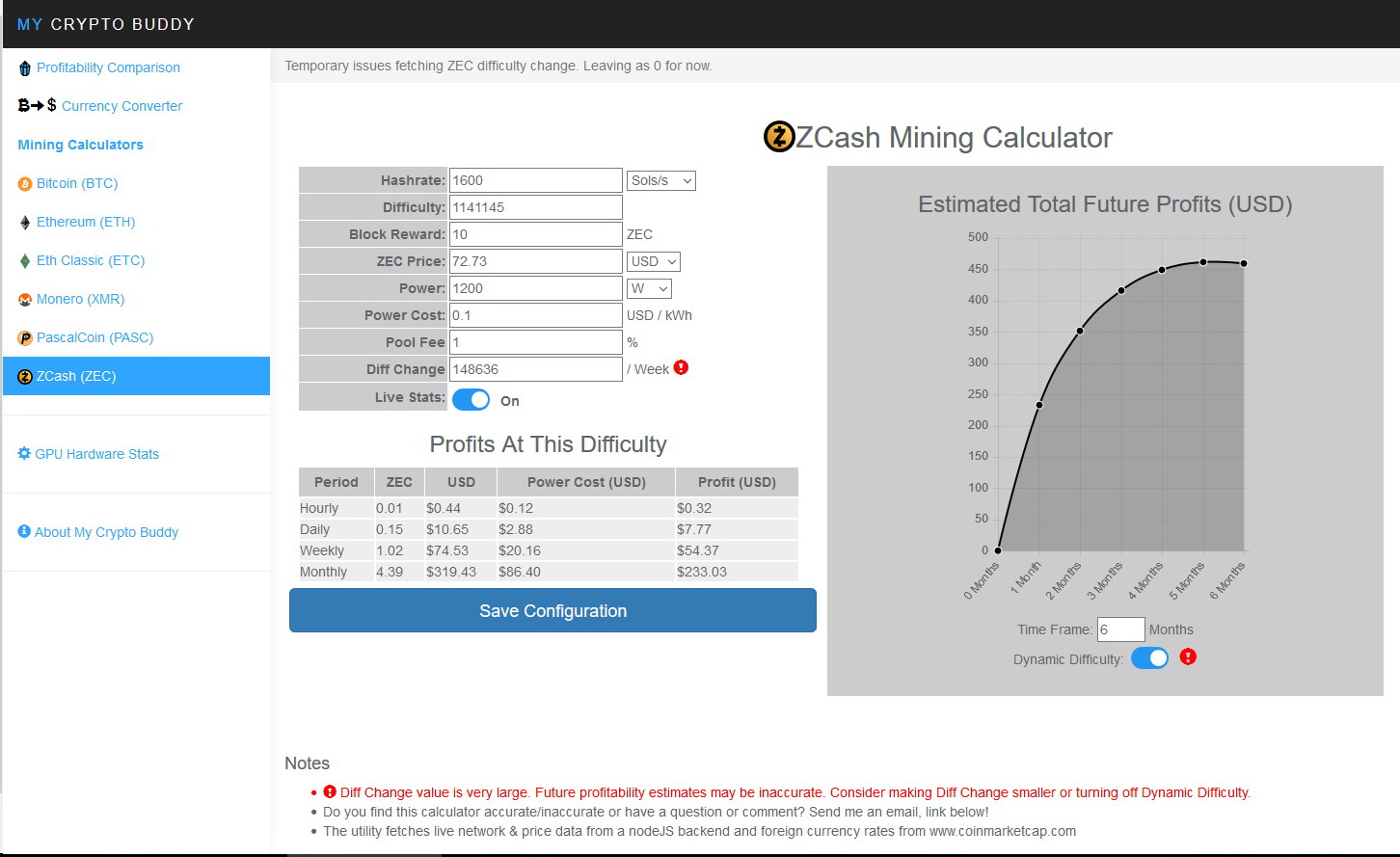
Task: Click the 1 Month chart data point
Action: 1039,405
